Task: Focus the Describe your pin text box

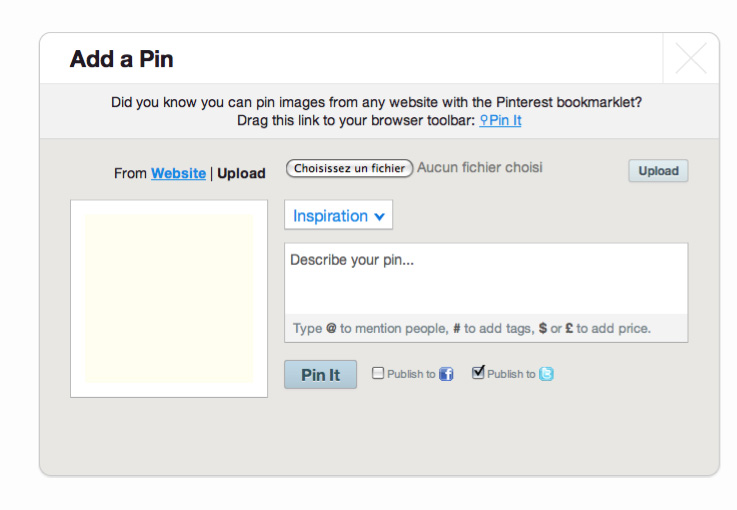Action: click(485, 278)
